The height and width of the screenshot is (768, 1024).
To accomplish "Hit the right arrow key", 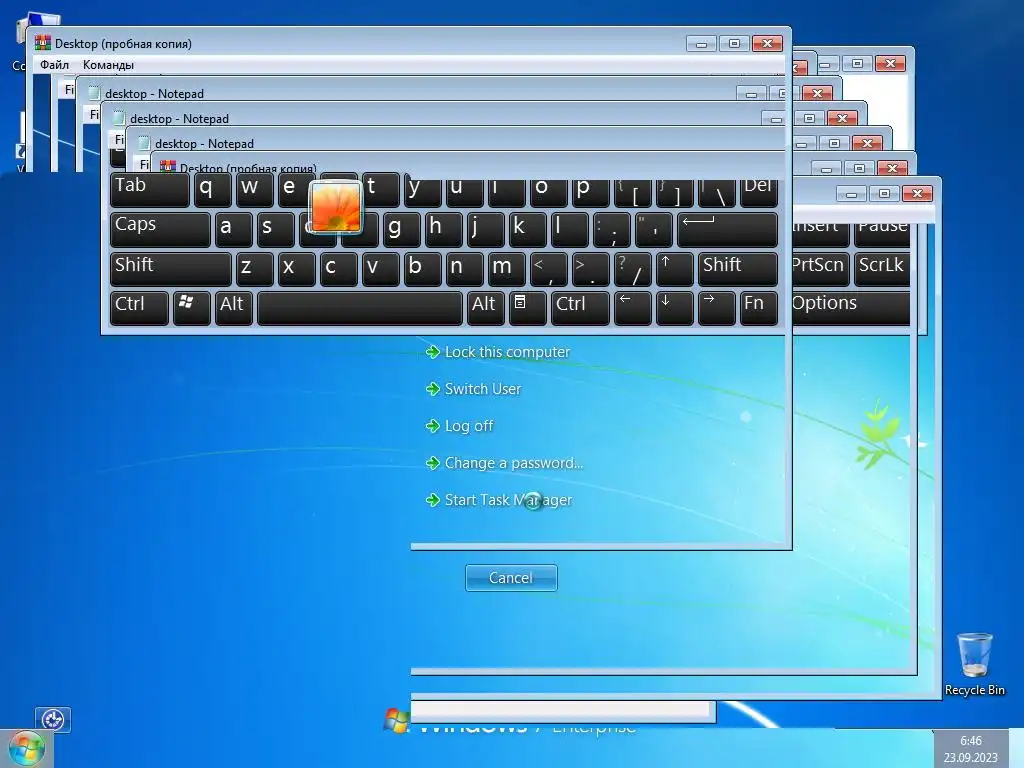I will coord(716,308).
